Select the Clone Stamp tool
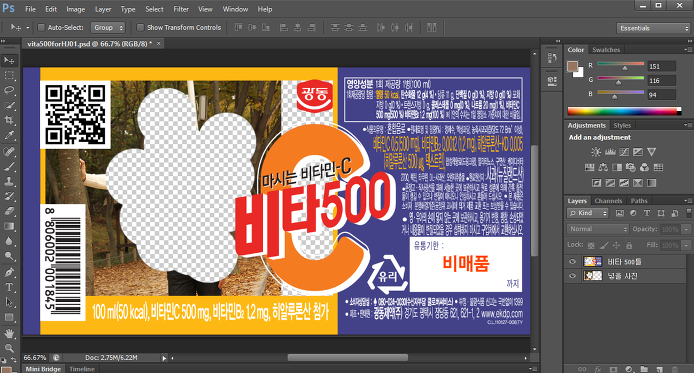The image size is (694, 373). click(x=9, y=182)
